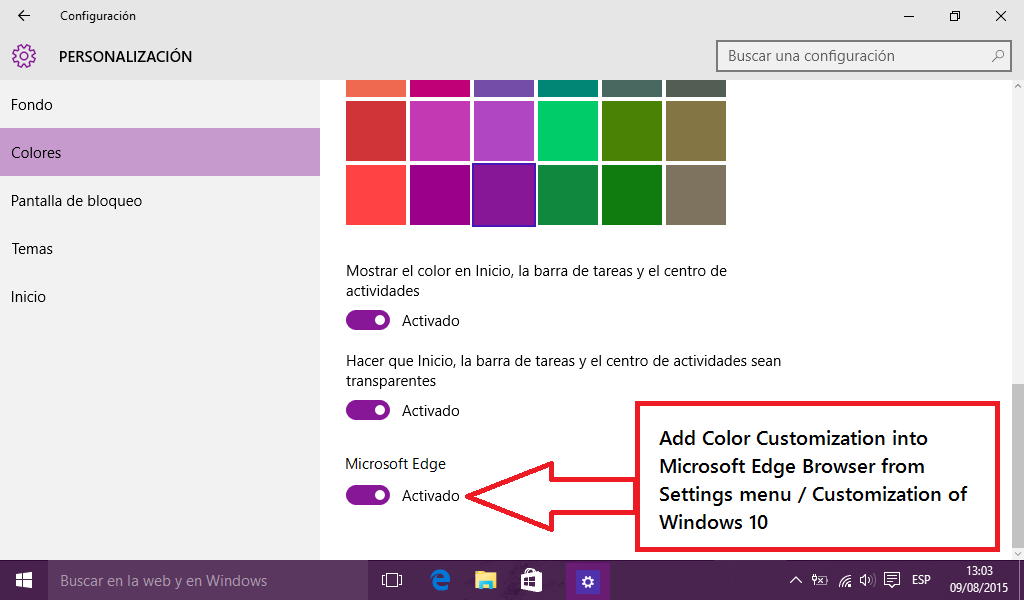Click the 'Microsoft Edge' setting label
The image size is (1024, 600).
396,464
